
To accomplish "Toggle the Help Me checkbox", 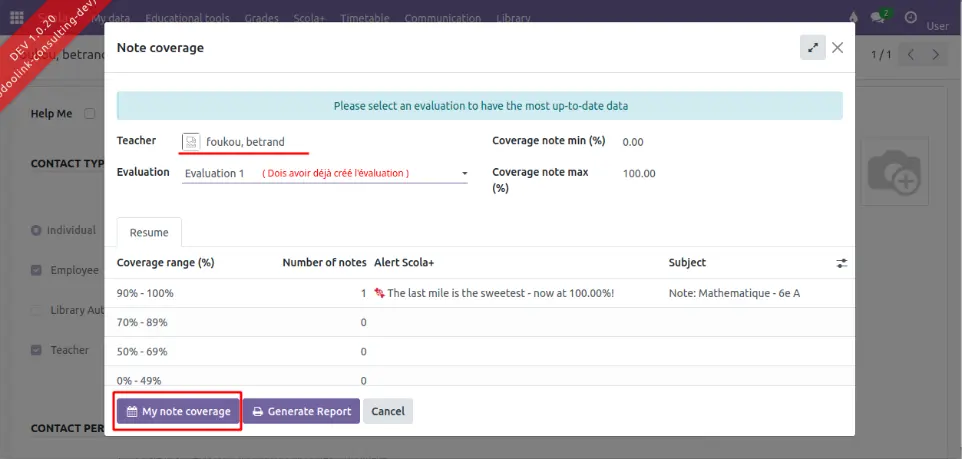I will tap(90, 114).
